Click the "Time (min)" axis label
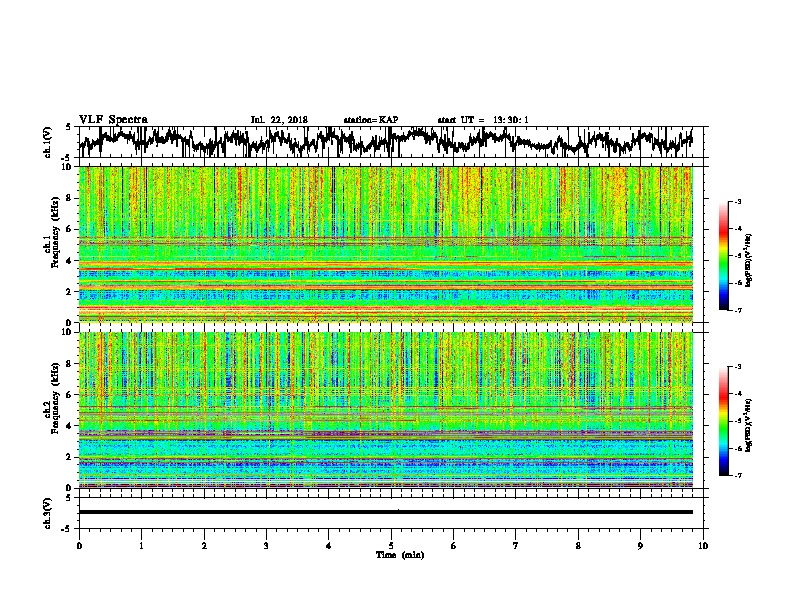The width and height of the screenshot is (792, 612). 400,555
